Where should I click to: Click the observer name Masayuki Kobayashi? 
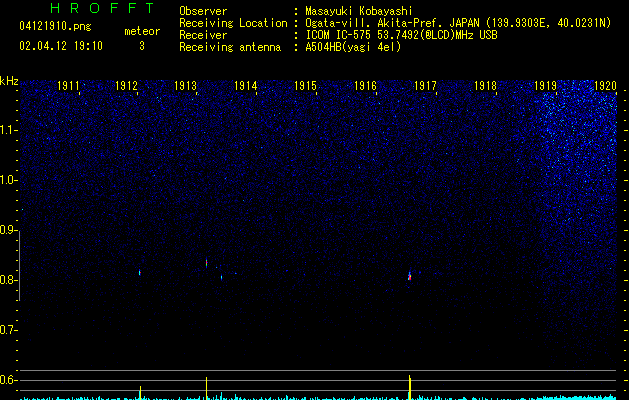pyautogui.click(x=359, y=11)
